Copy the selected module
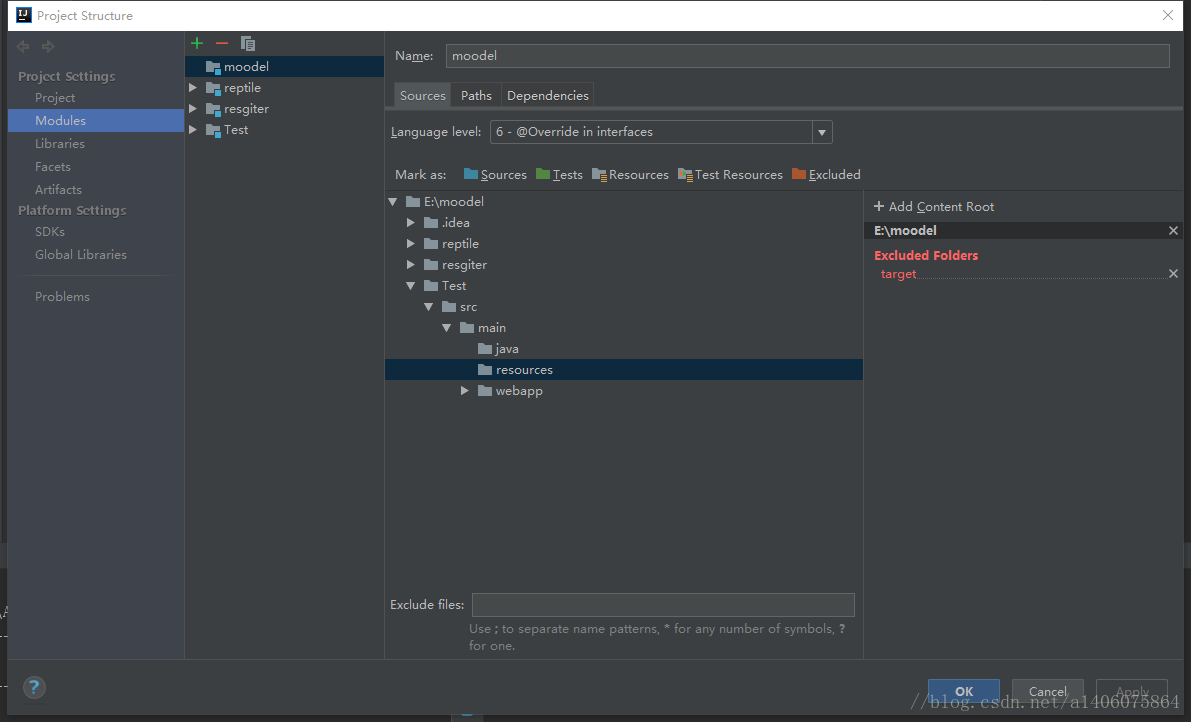The image size is (1191, 722). tap(248, 43)
